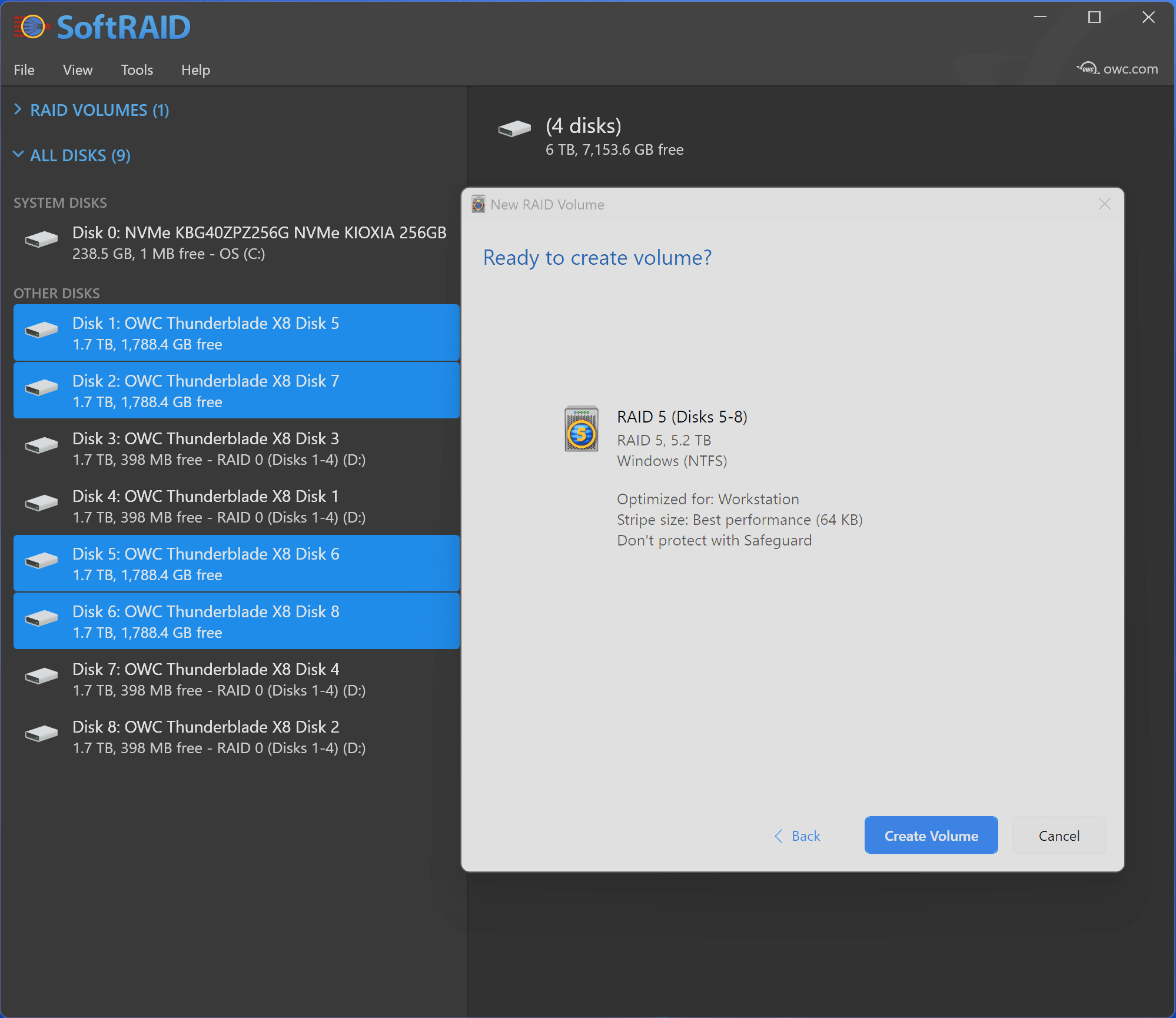The width and height of the screenshot is (1176, 1018).
Task: Expand the RAID VOLUMES section
Action: (x=18, y=109)
